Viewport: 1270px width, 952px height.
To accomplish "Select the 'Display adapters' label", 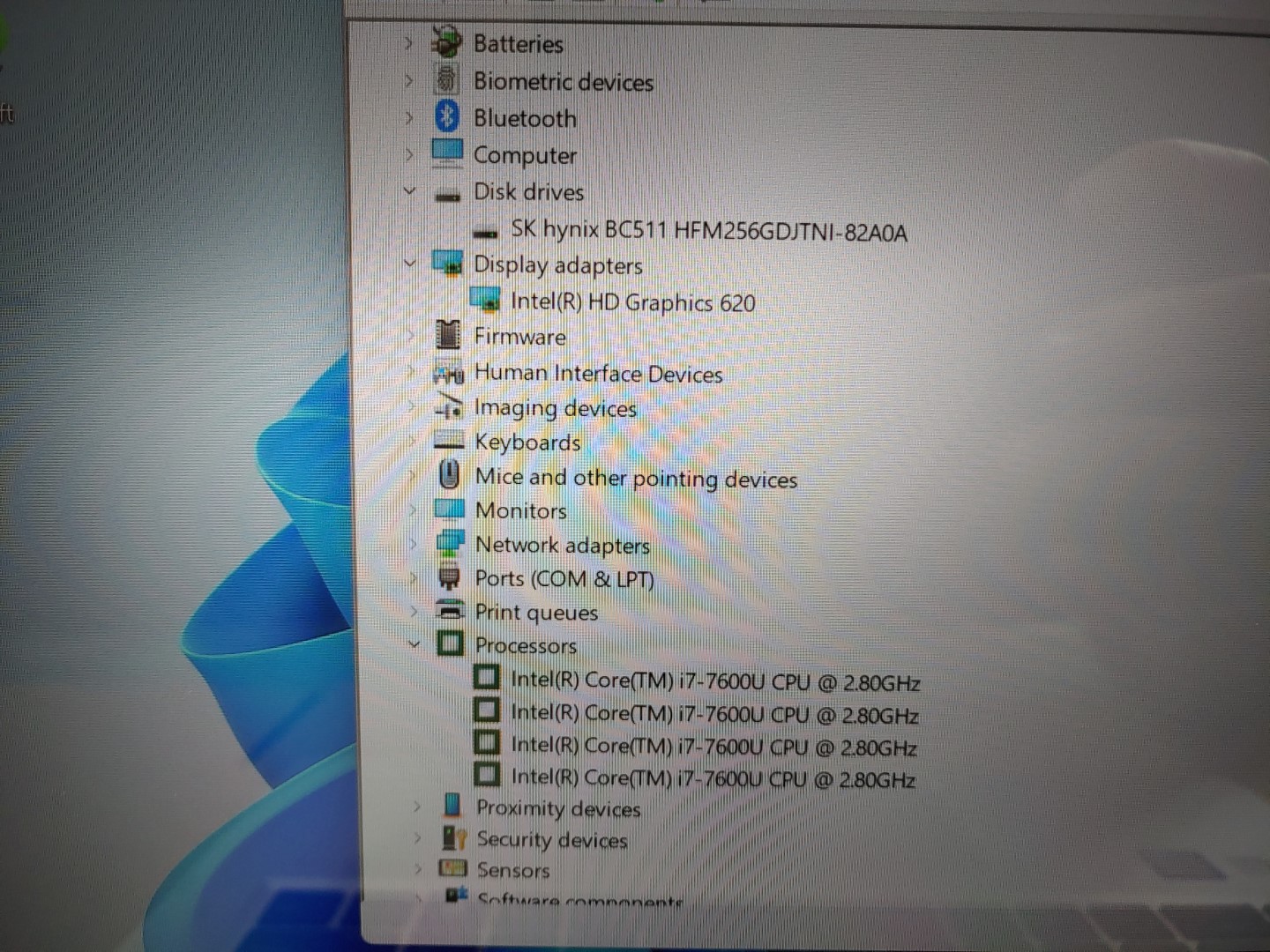I will click(558, 264).
